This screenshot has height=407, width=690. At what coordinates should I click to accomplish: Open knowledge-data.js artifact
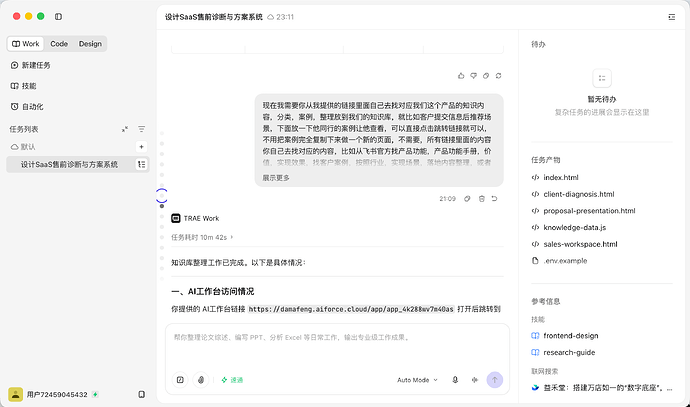tap(569, 227)
